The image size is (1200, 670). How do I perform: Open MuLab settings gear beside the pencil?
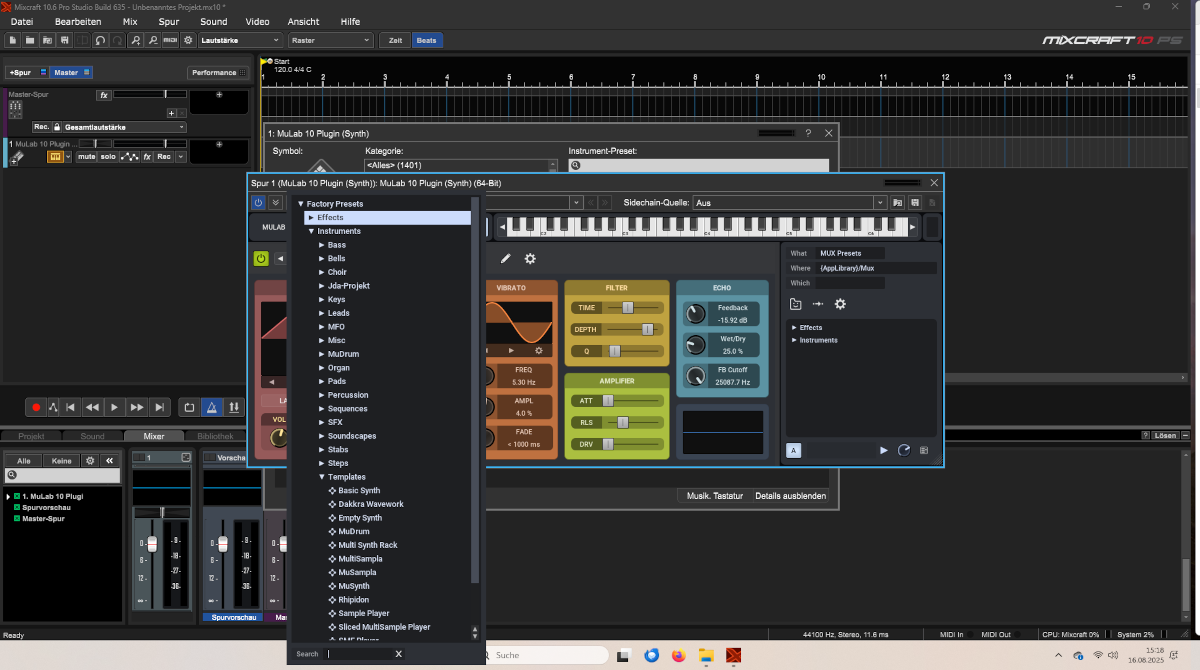(x=530, y=259)
